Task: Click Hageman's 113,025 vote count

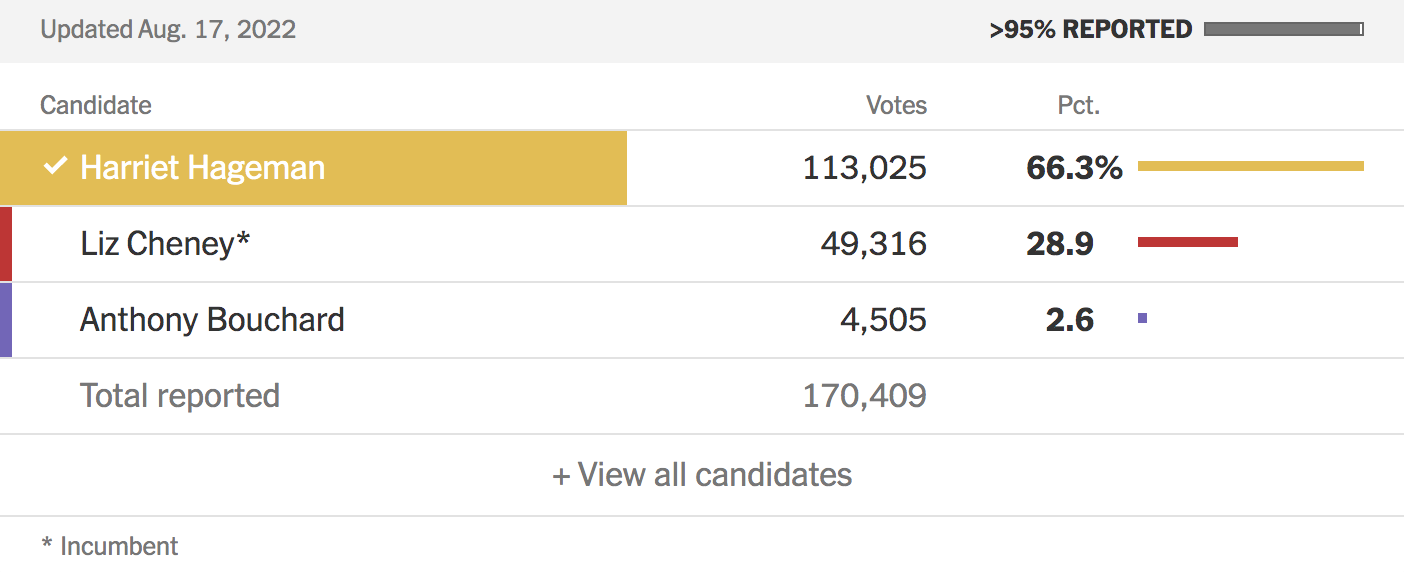Action: click(x=864, y=168)
